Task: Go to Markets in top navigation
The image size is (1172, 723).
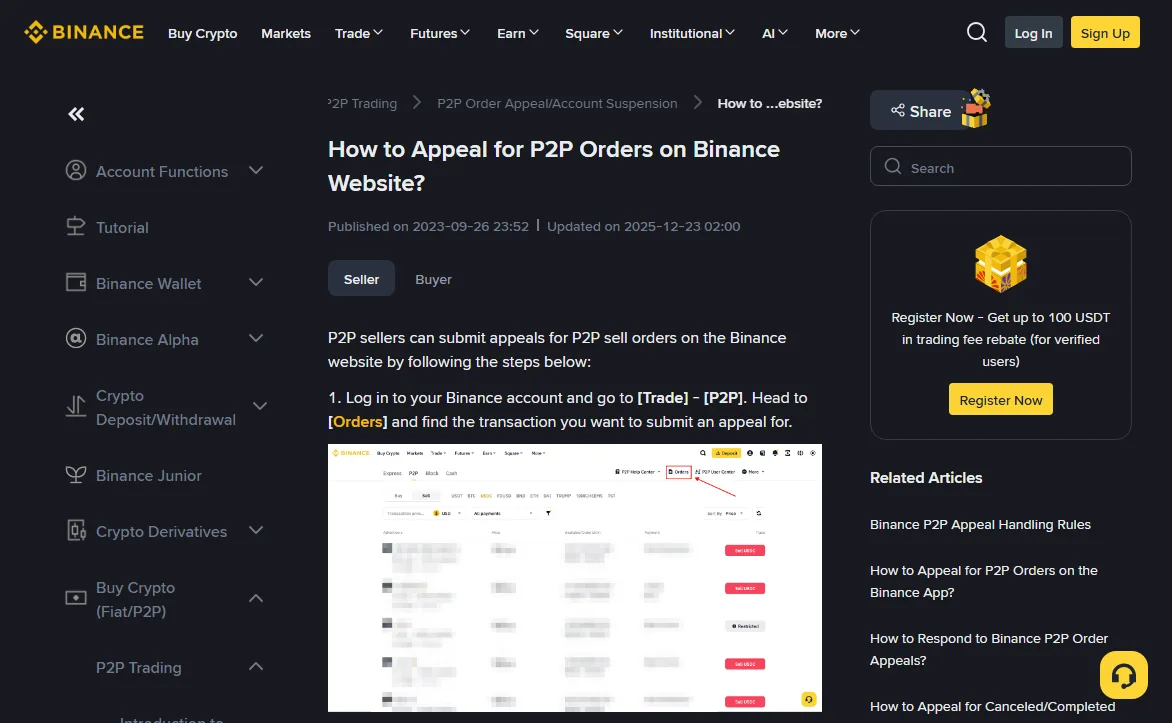Action: pyautogui.click(x=286, y=33)
